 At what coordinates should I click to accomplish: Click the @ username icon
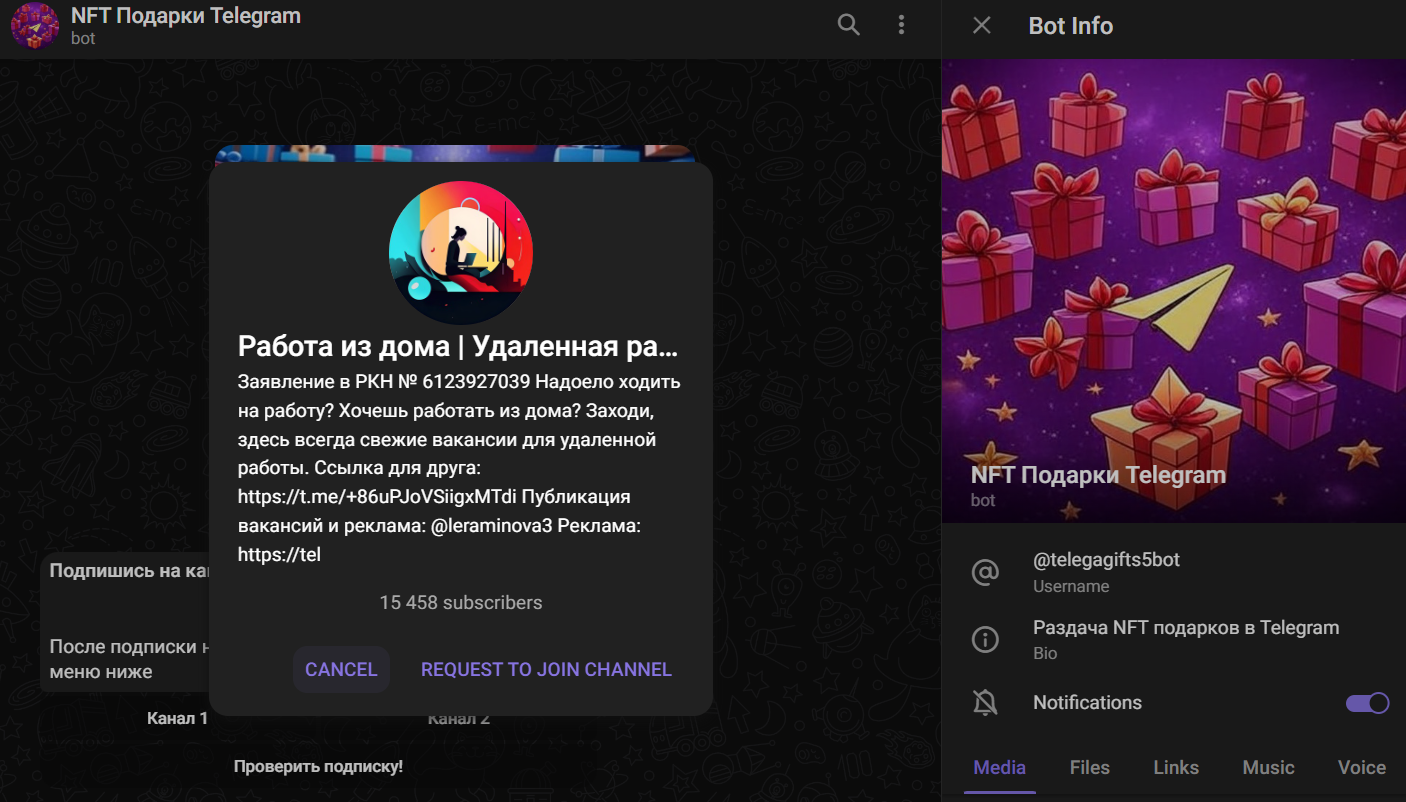(x=985, y=572)
